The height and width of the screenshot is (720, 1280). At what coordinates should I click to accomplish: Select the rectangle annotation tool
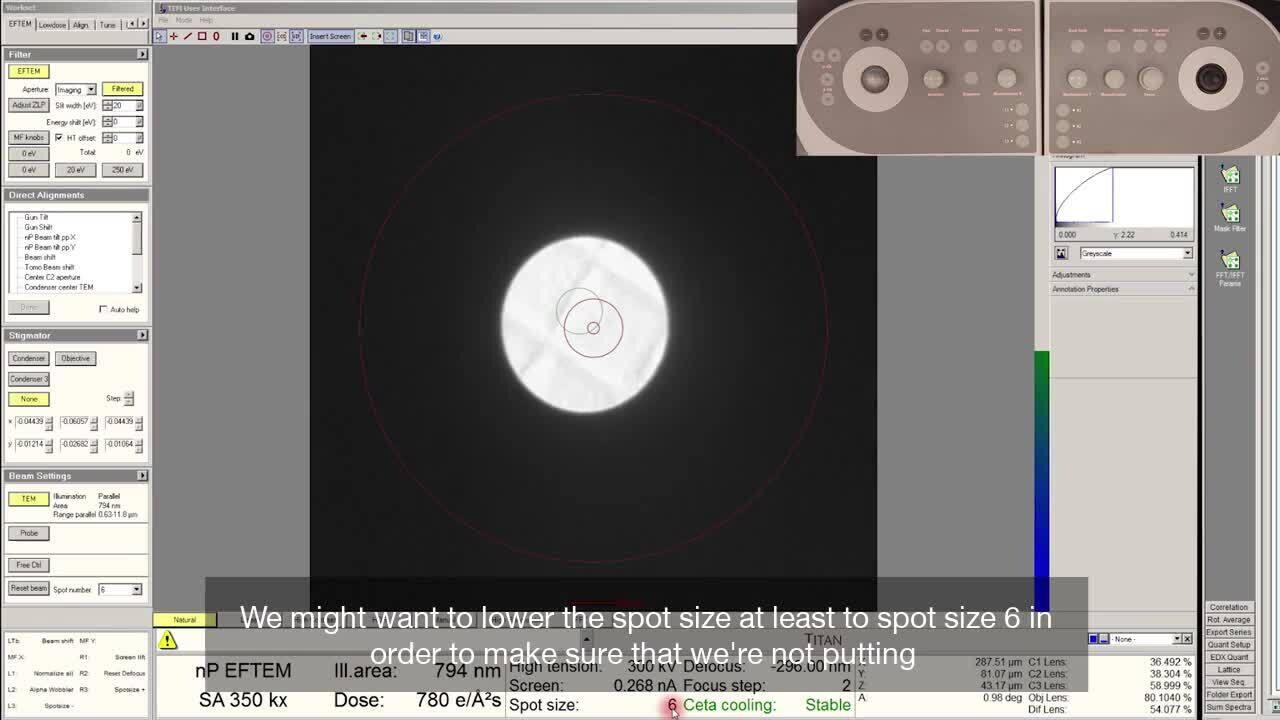(x=201, y=36)
